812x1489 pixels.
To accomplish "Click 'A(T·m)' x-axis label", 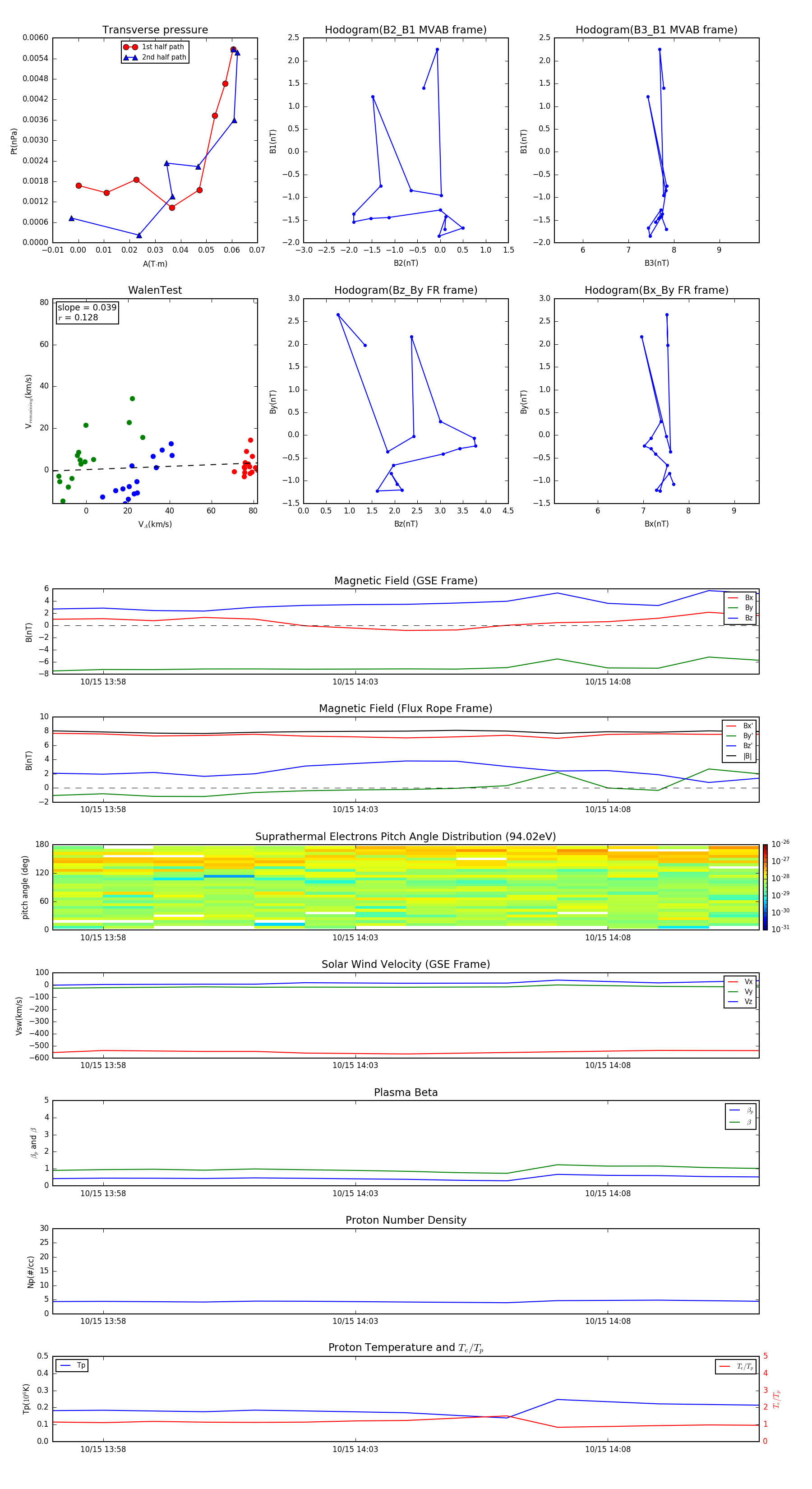I will tap(155, 264).
